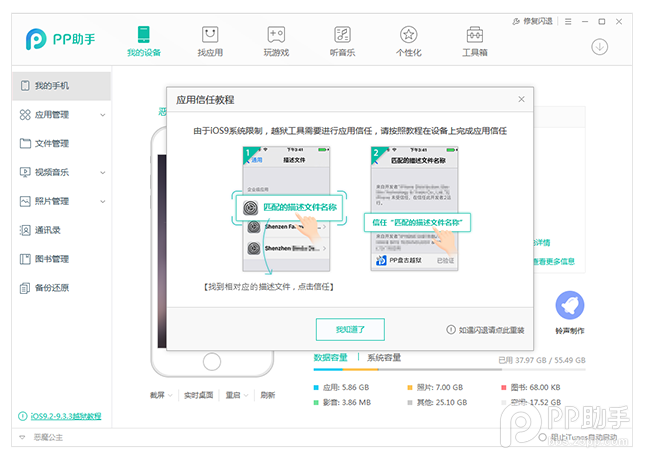Click the phone home button graphic
Viewport: 645px width, 460px height.
tap(212, 361)
